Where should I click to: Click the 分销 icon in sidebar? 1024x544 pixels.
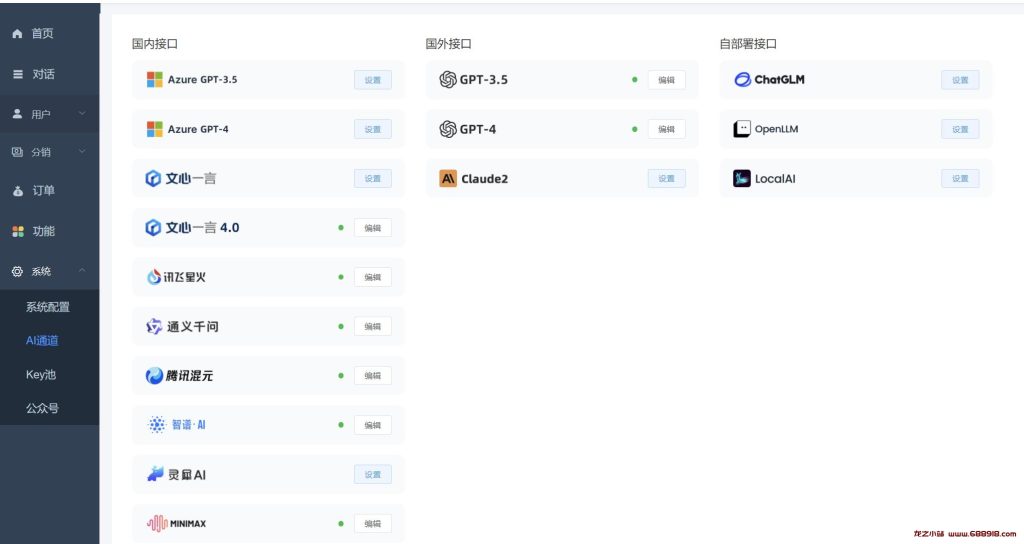[18, 152]
